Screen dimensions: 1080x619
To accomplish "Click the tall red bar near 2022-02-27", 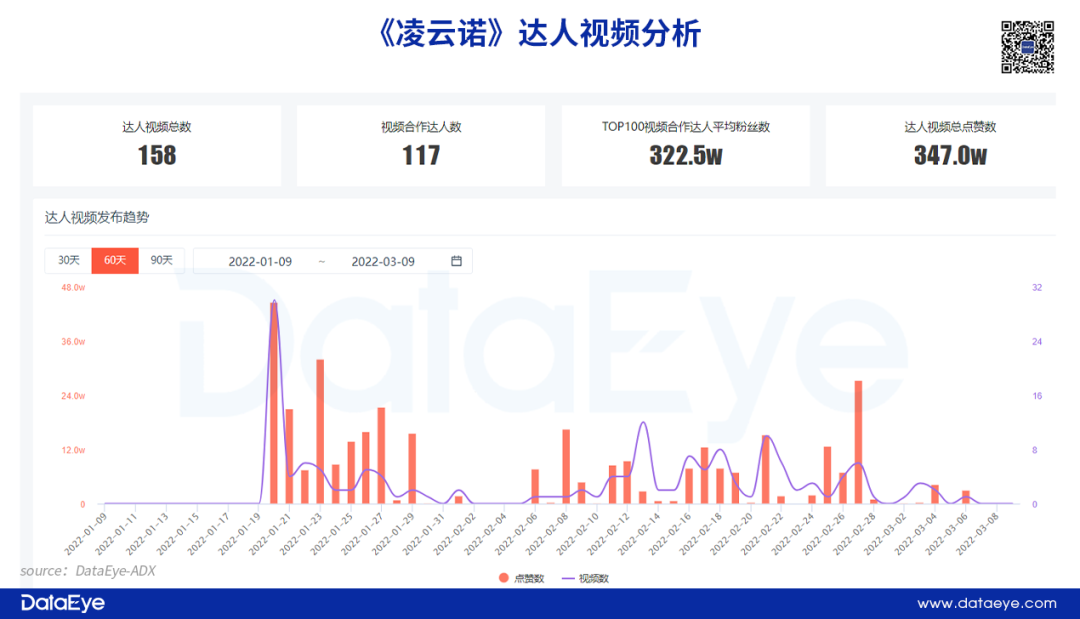I will pyautogui.click(x=858, y=442).
